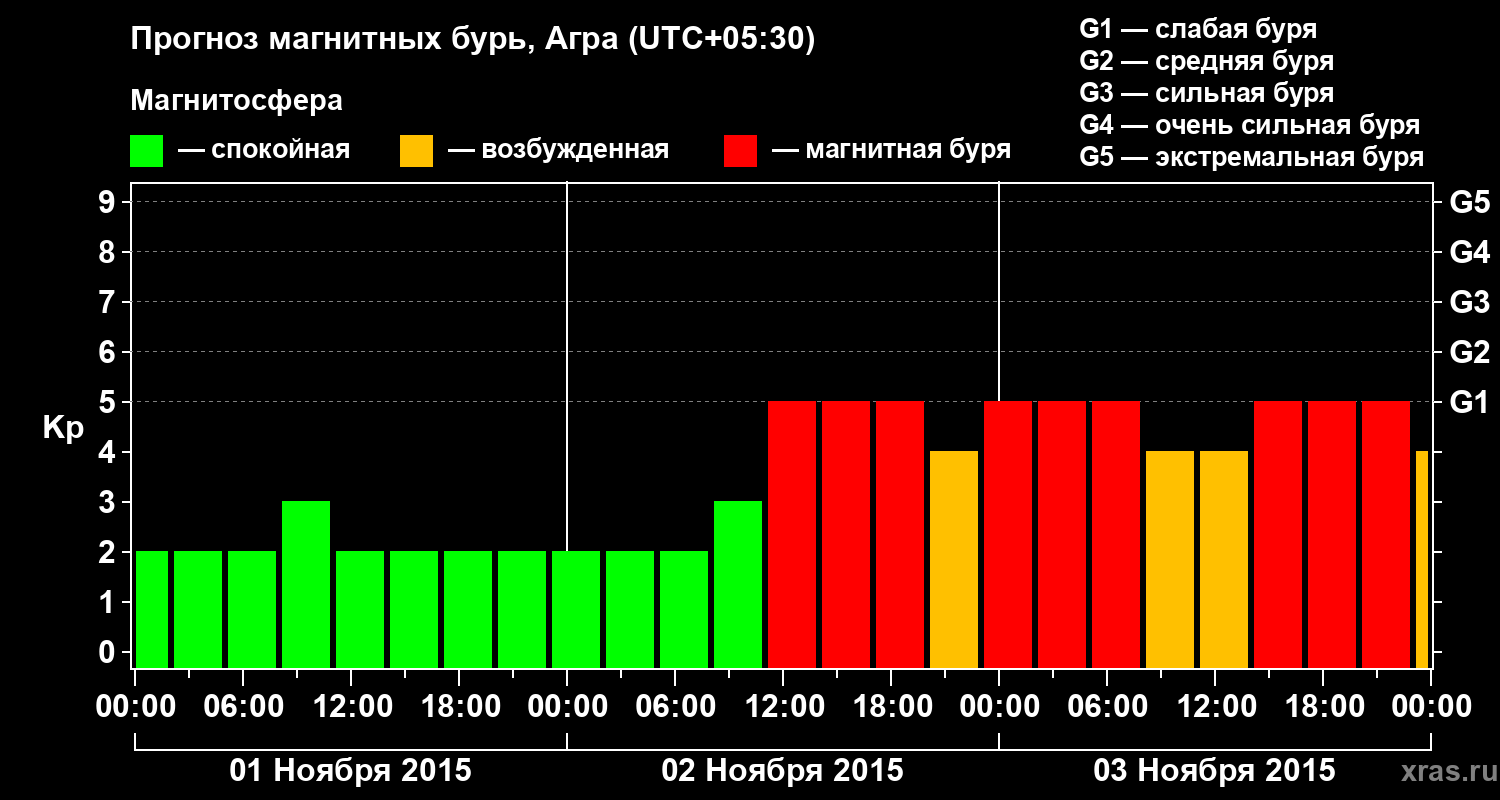Click the 'Магнитосфера' heading
The width and height of the screenshot is (1500, 800).
pos(237,101)
